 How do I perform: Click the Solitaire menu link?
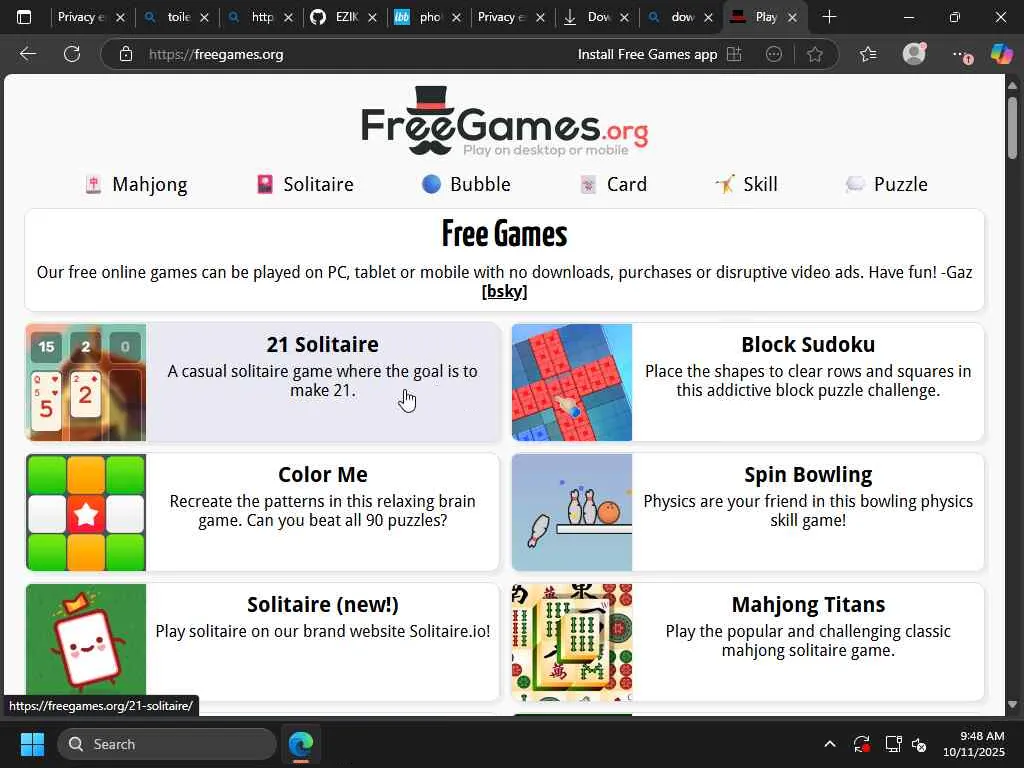tap(318, 184)
